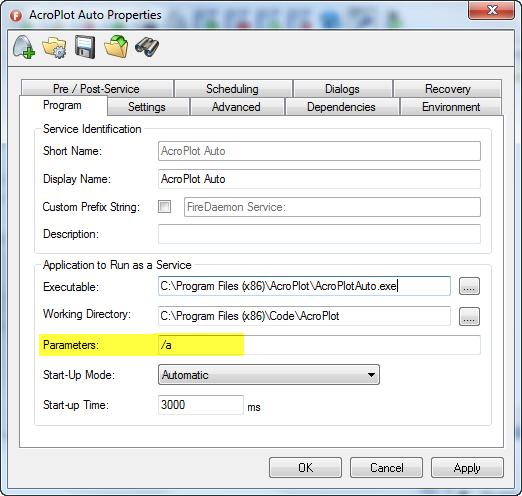Click the binoculars find icon

(147, 47)
